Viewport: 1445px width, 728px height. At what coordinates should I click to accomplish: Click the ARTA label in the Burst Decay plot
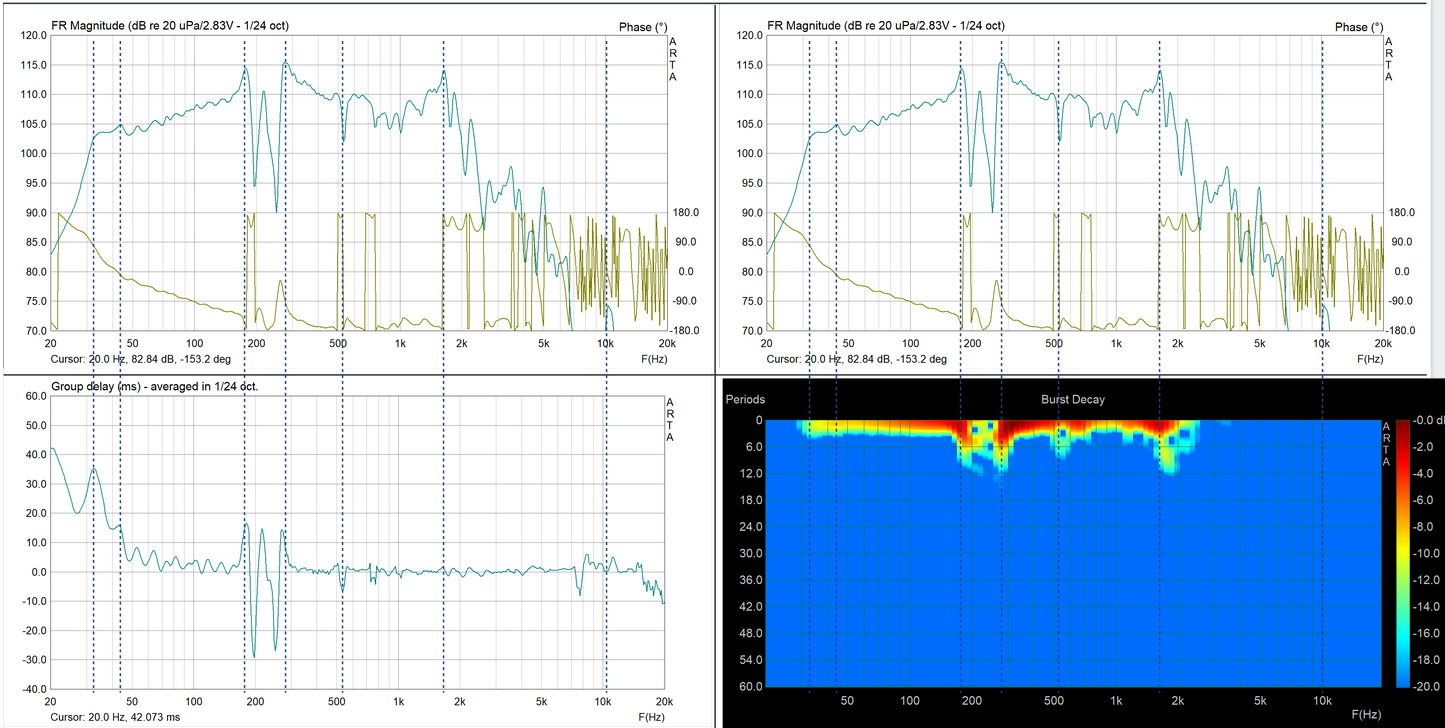coord(1385,444)
